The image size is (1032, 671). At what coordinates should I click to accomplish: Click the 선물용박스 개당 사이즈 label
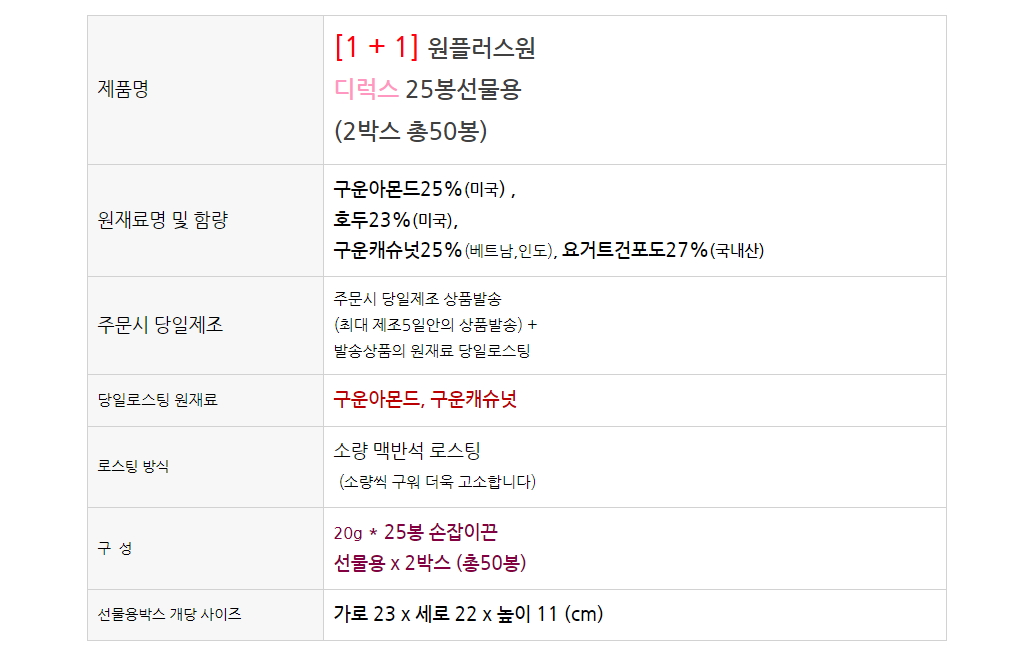click(x=169, y=614)
